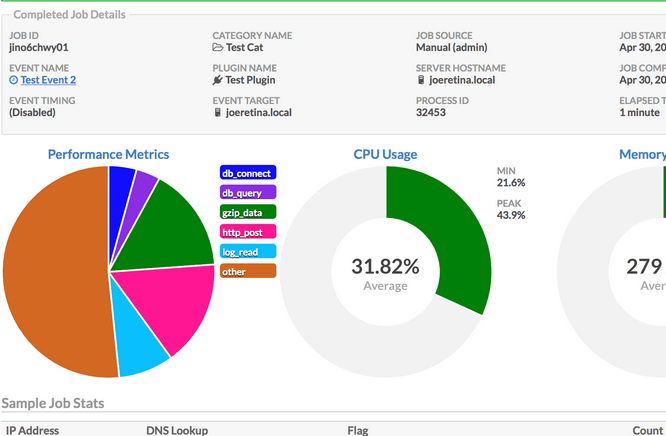Click the Manual (admin) job source value
Screen dimensions: 666x436
coord(452,47)
